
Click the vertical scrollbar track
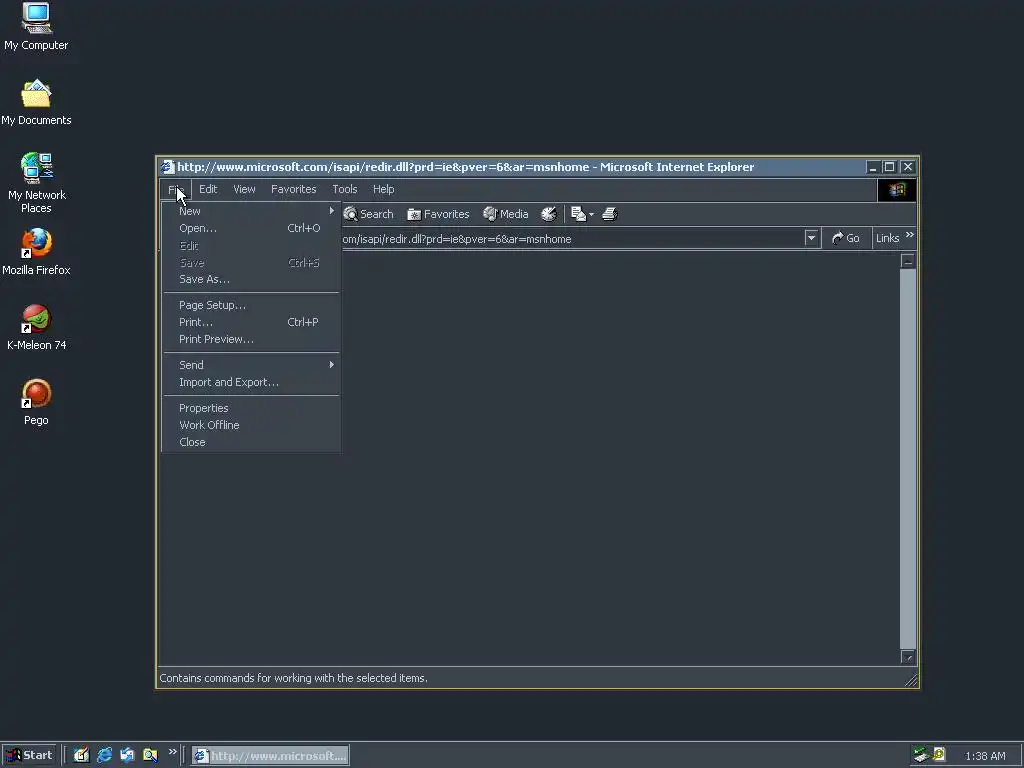point(908,458)
